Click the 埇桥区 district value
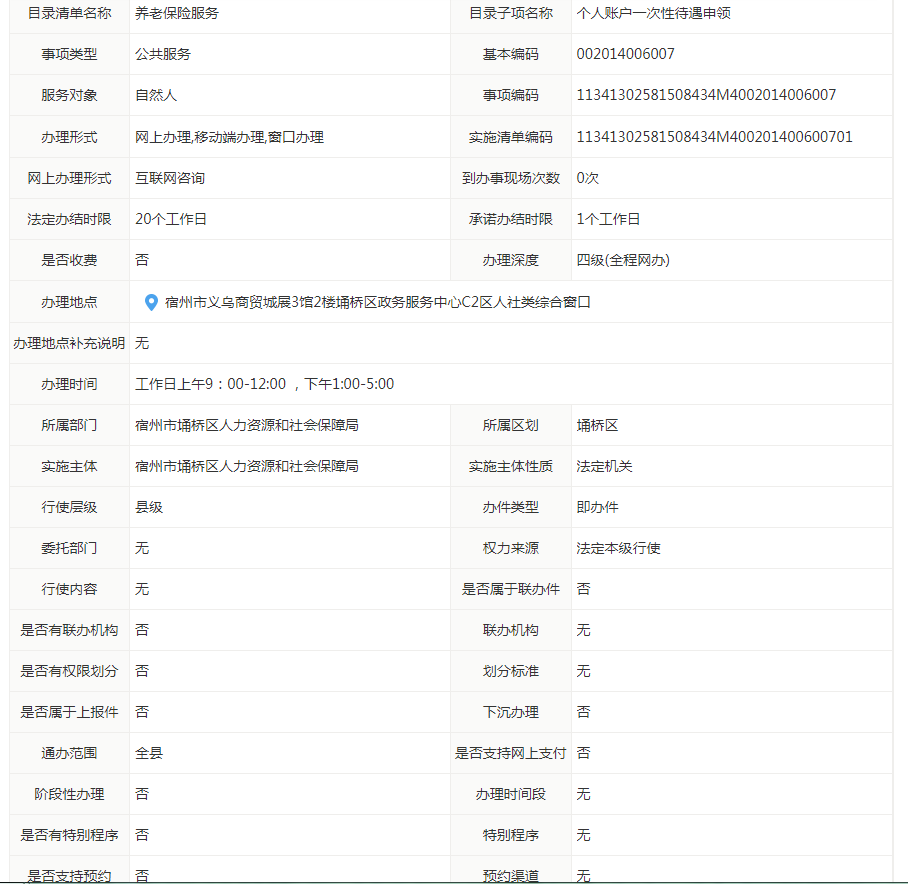The image size is (908, 884). coord(597,425)
